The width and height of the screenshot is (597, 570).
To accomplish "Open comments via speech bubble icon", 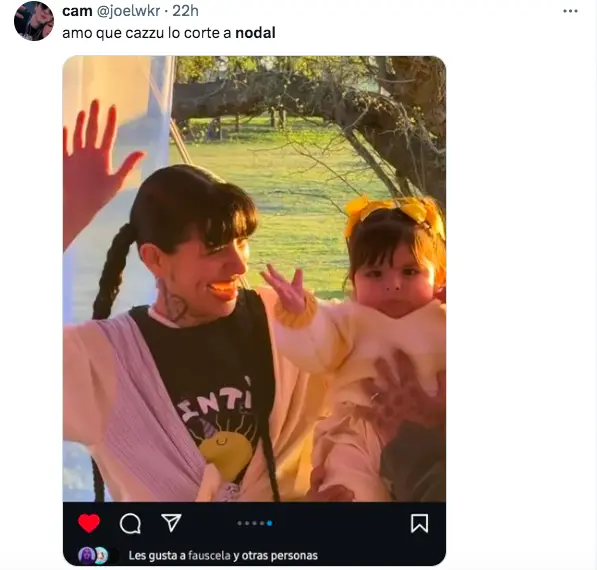I will (130, 524).
